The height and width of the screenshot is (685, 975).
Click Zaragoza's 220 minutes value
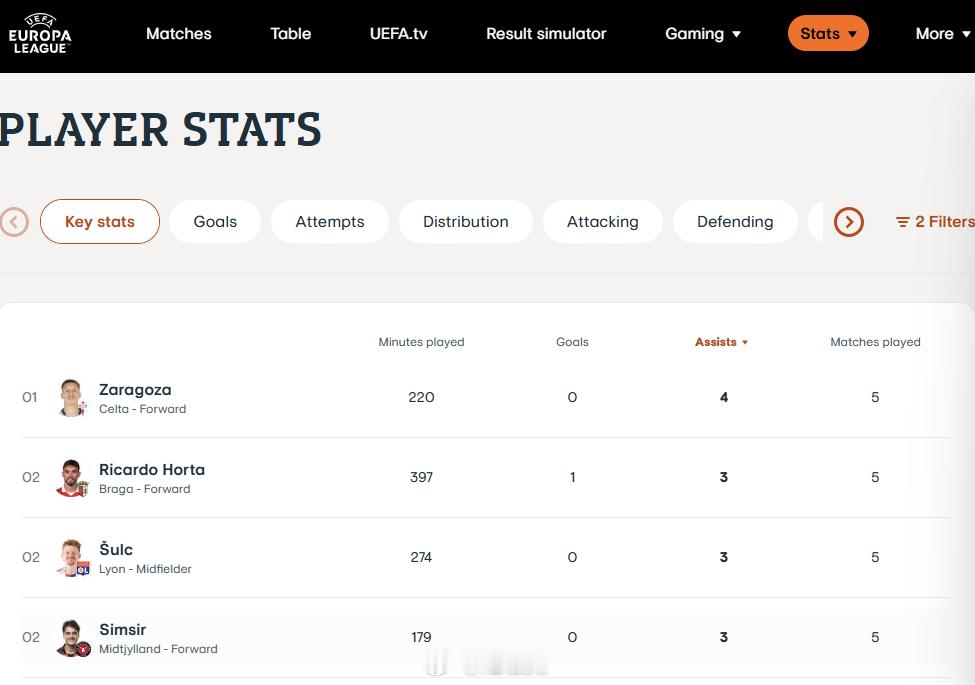pyautogui.click(x=421, y=397)
